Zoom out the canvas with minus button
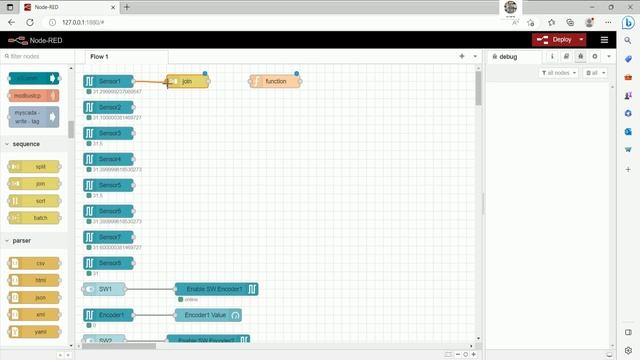 pos(458,354)
